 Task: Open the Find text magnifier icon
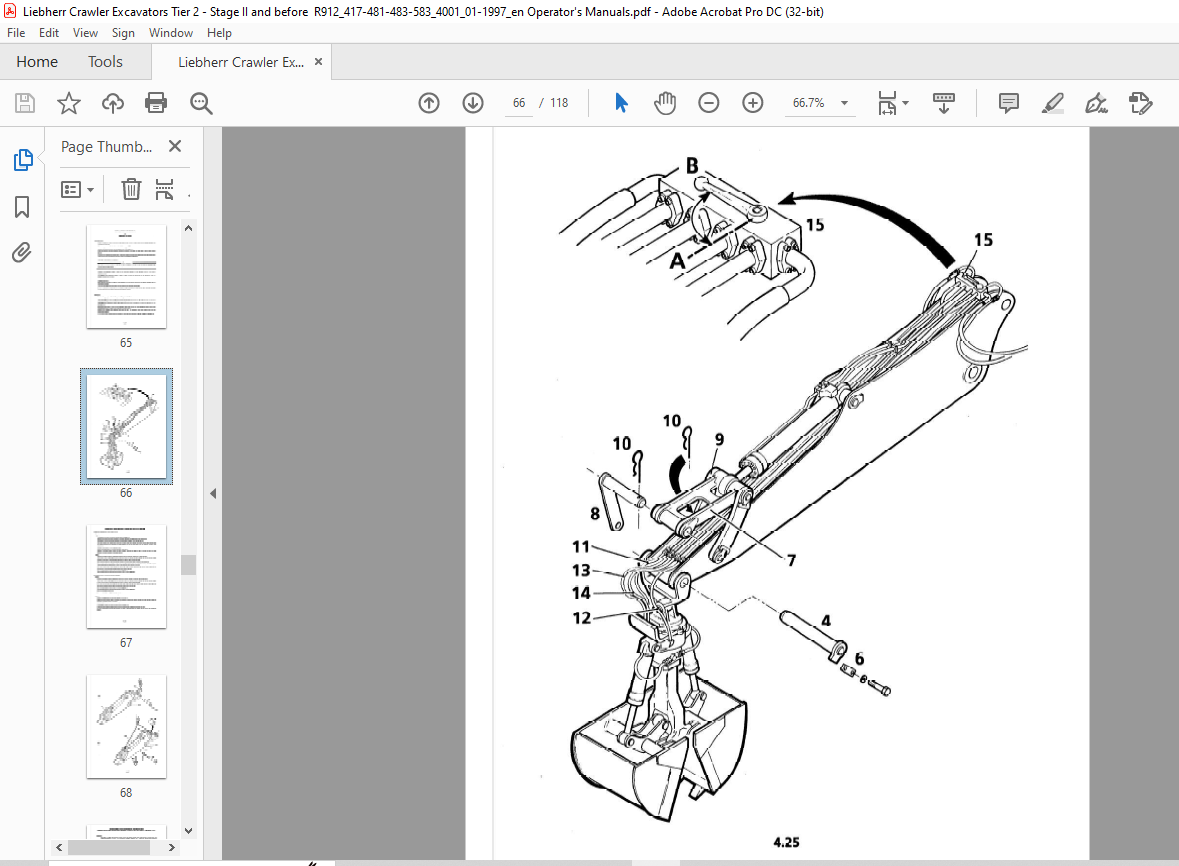pos(201,103)
